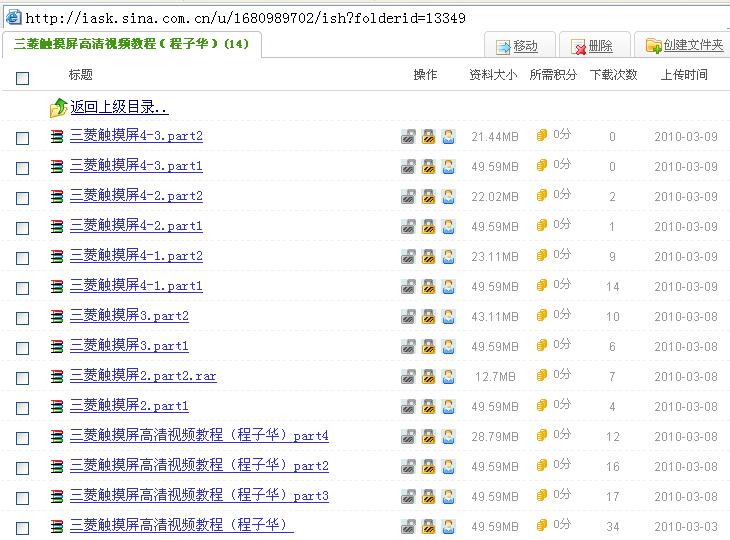Click the 2010-03-03 upload date
The width and height of the screenshot is (730, 540).
pyautogui.click(x=686, y=526)
